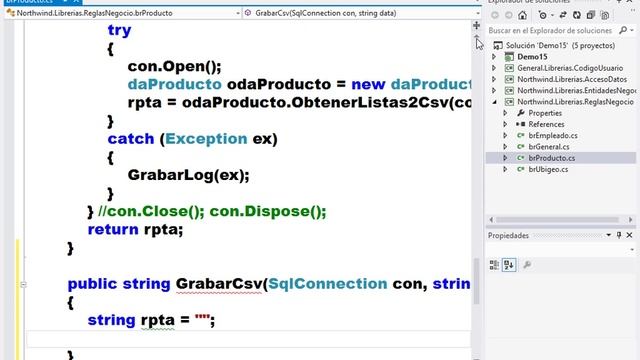Select Solución 'Demo15' root node

(560, 45)
